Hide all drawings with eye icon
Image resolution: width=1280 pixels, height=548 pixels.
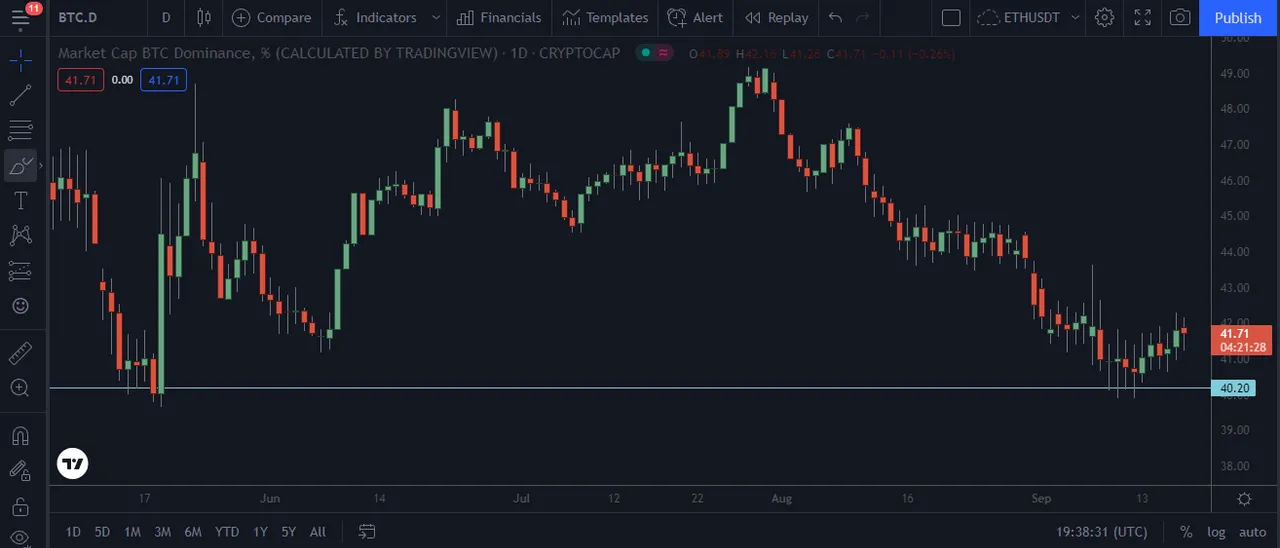tap(20, 538)
